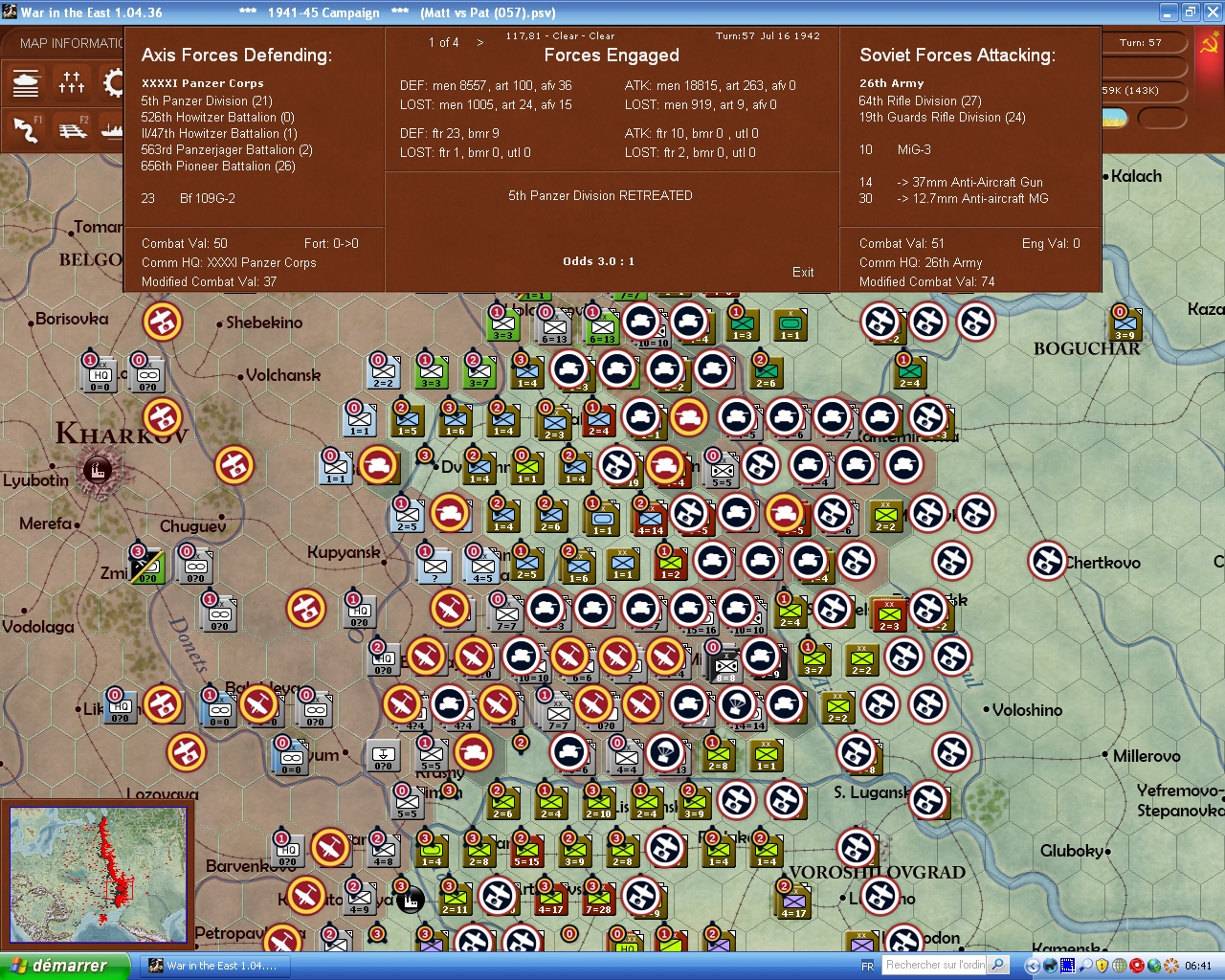The height and width of the screenshot is (980, 1225).
Task: Select the unit counter labeled 4=9
Action: [x=359, y=897]
